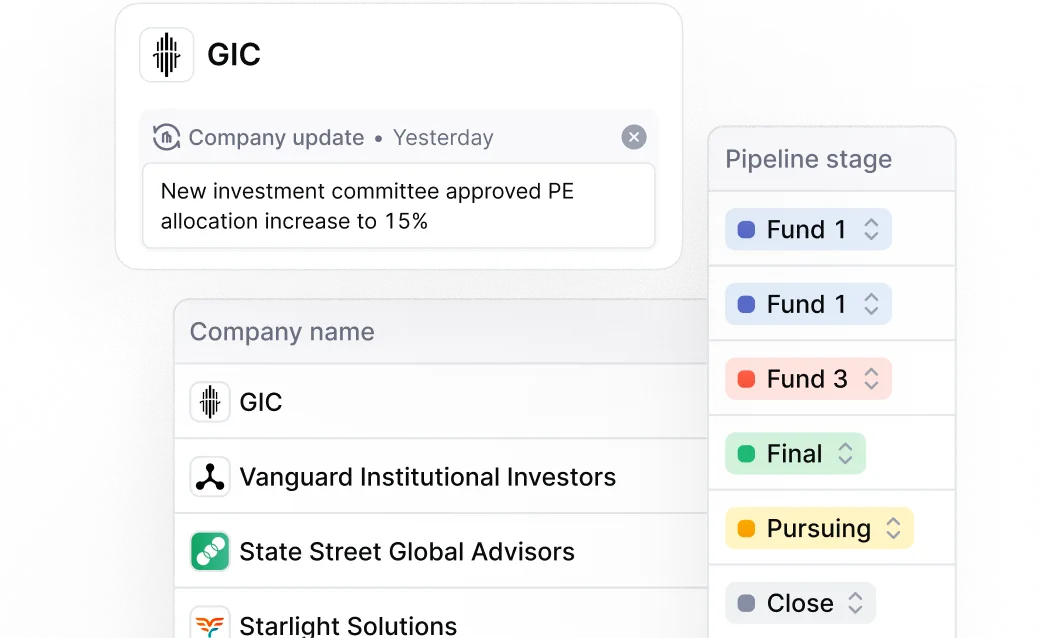Viewport: 1056px width, 638px height.
Task: Click the GIC logo in the card header
Action: coord(166,55)
